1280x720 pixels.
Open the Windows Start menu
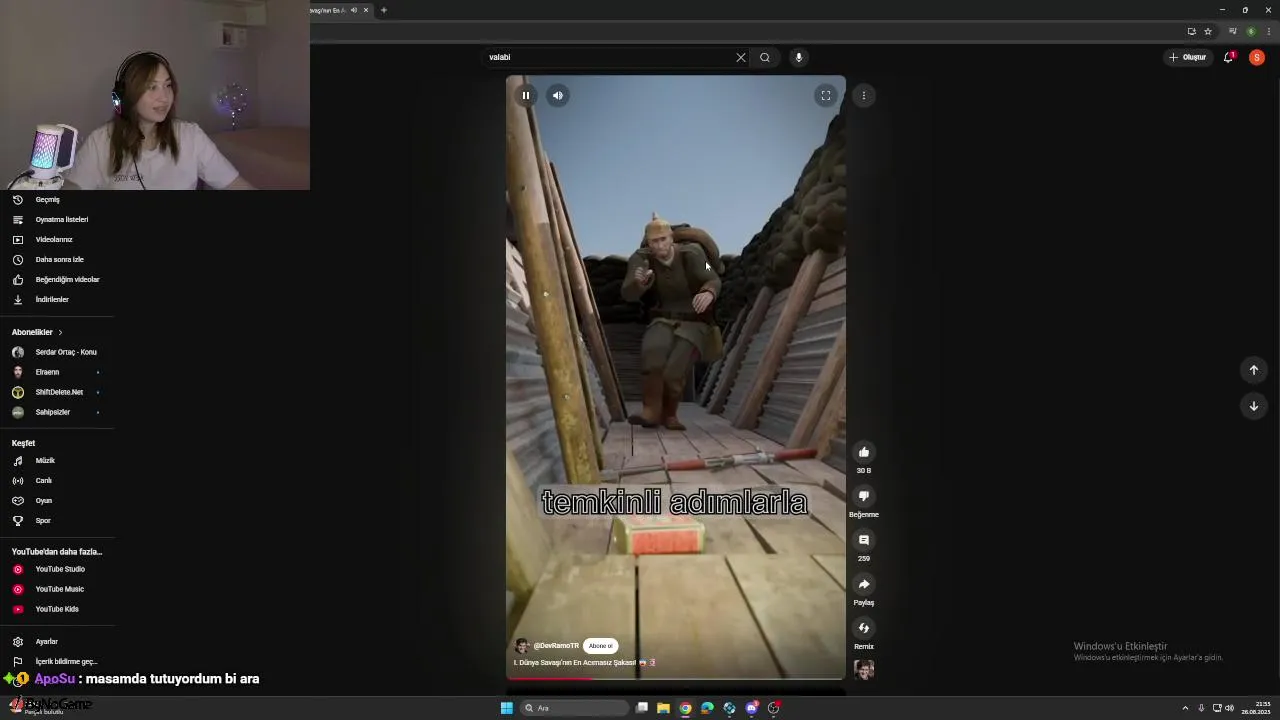(507, 708)
